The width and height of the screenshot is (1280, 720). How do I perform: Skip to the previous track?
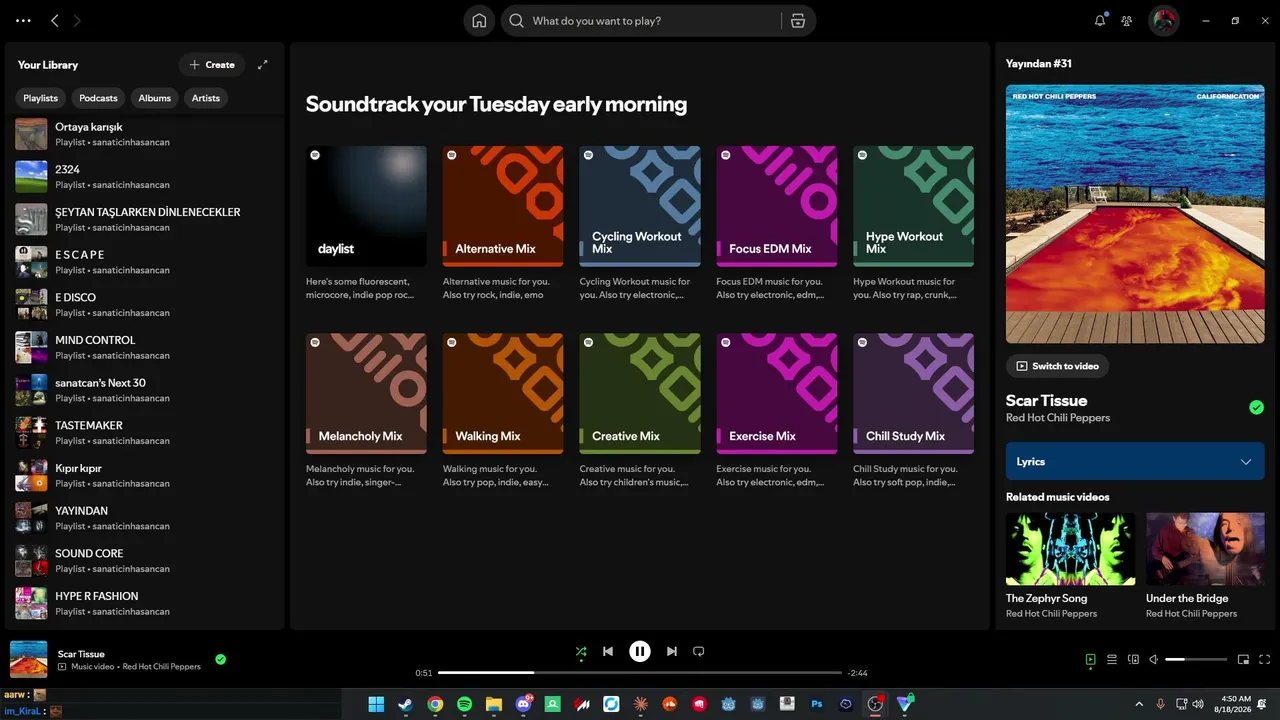608,651
